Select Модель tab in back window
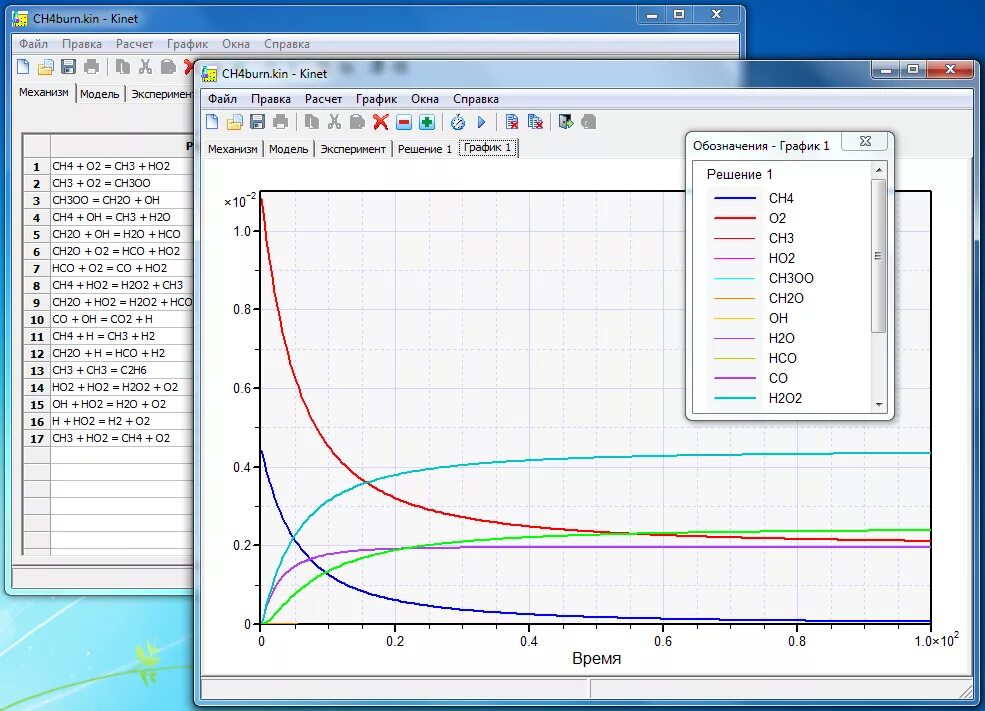The image size is (985, 711). 99,94
